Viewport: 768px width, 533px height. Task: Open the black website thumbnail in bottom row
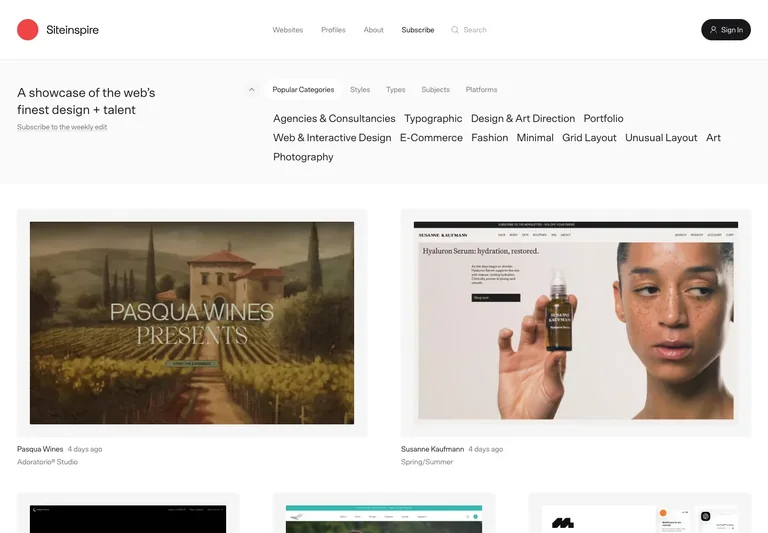pyautogui.click(x=128, y=519)
